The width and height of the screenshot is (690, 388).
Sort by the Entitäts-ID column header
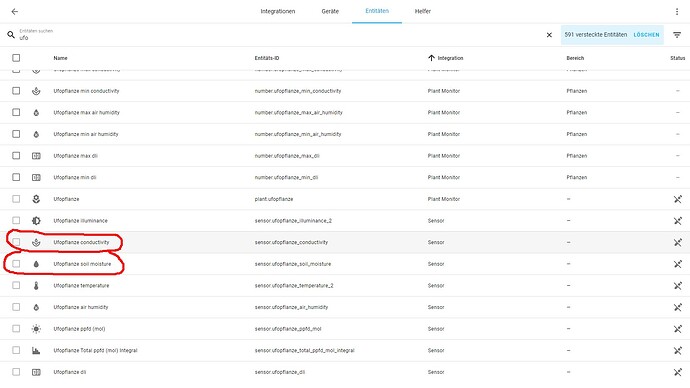[267, 58]
